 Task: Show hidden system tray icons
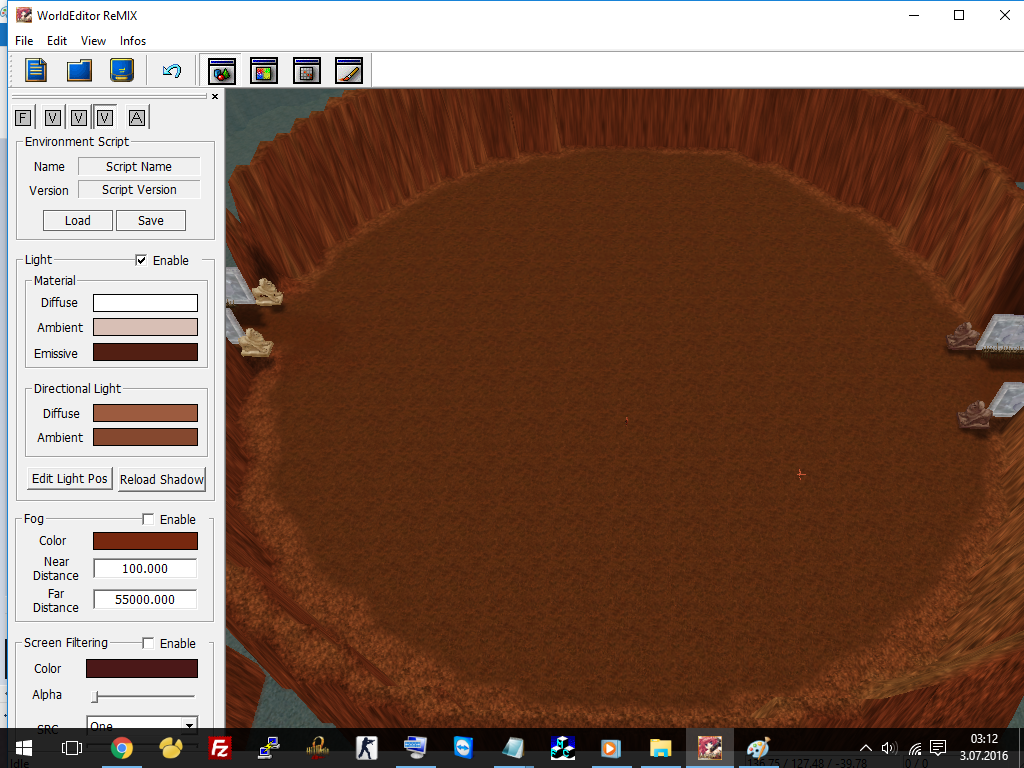click(x=865, y=748)
